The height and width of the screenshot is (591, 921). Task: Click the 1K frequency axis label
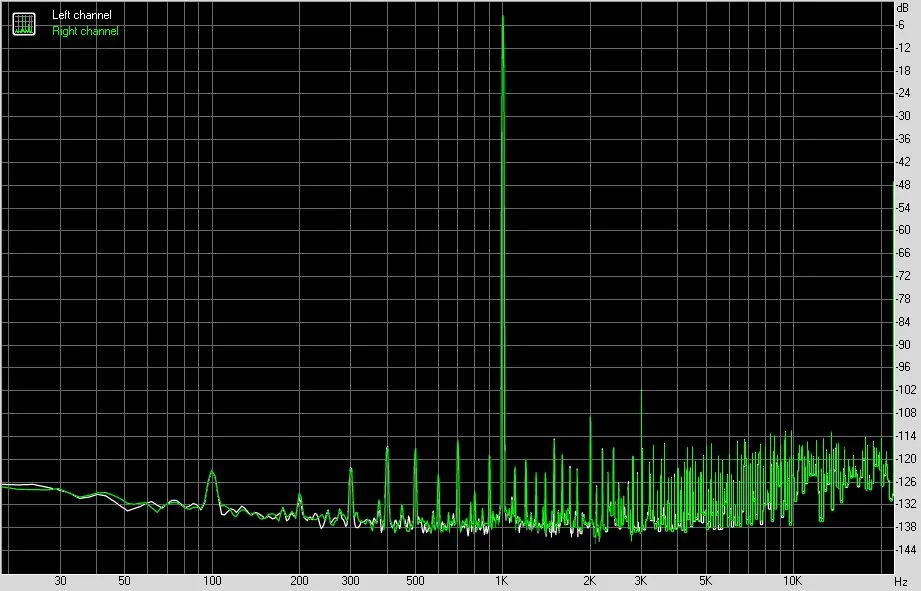[x=501, y=581]
